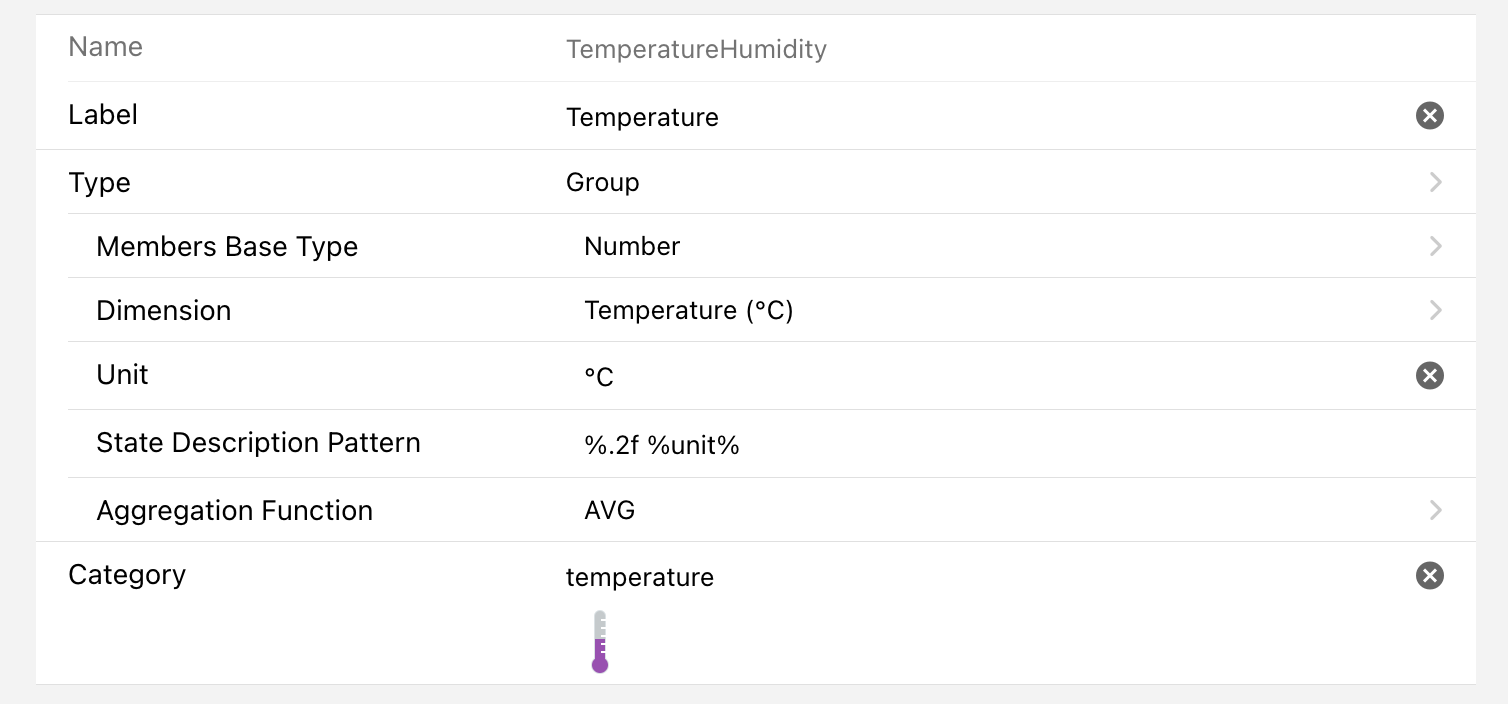Select the "Group" type value
The width and height of the screenshot is (1508, 704).
(x=603, y=182)
